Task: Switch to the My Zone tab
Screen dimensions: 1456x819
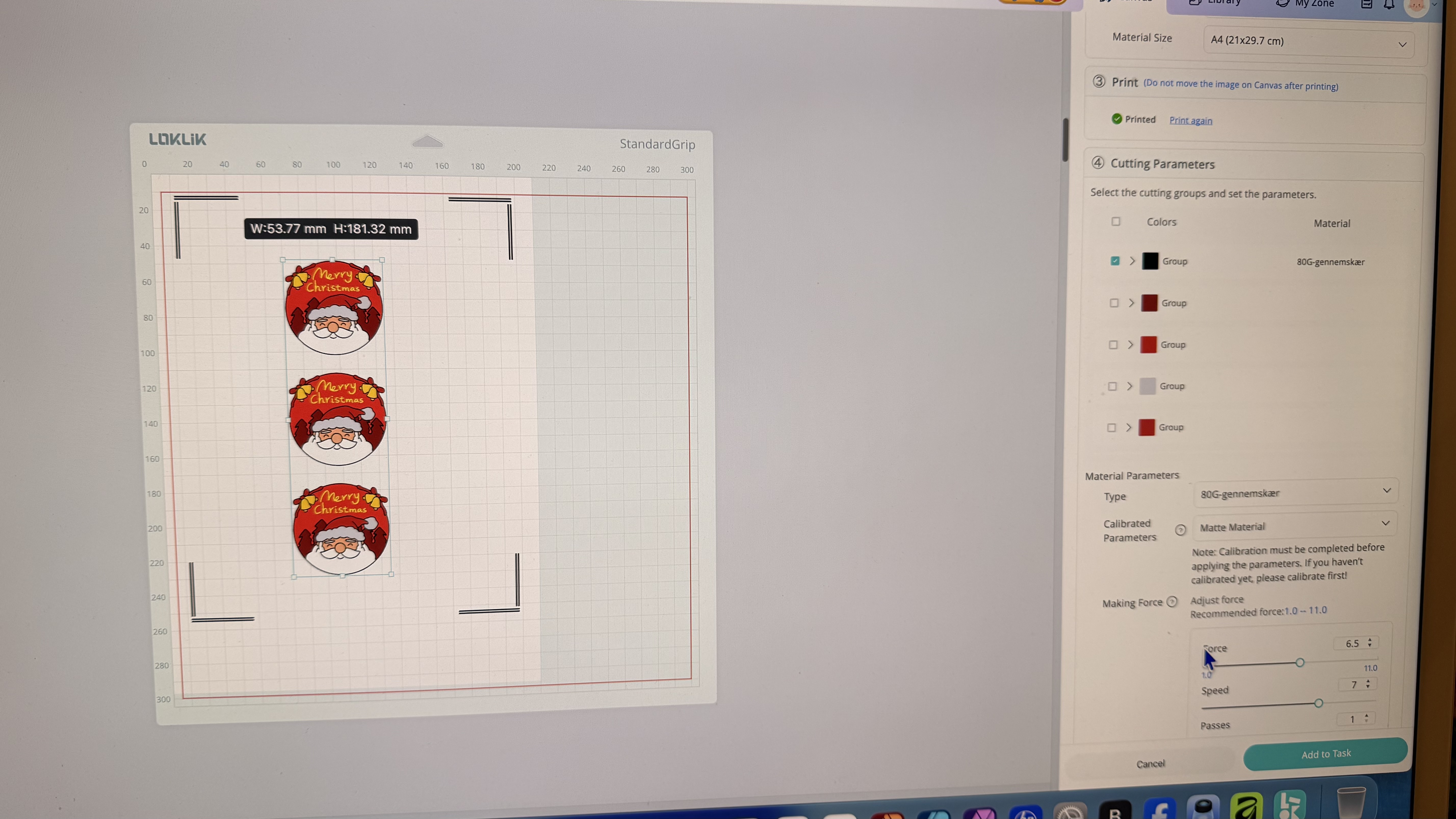Action: pyautogui.click(x=1306, y=3)
